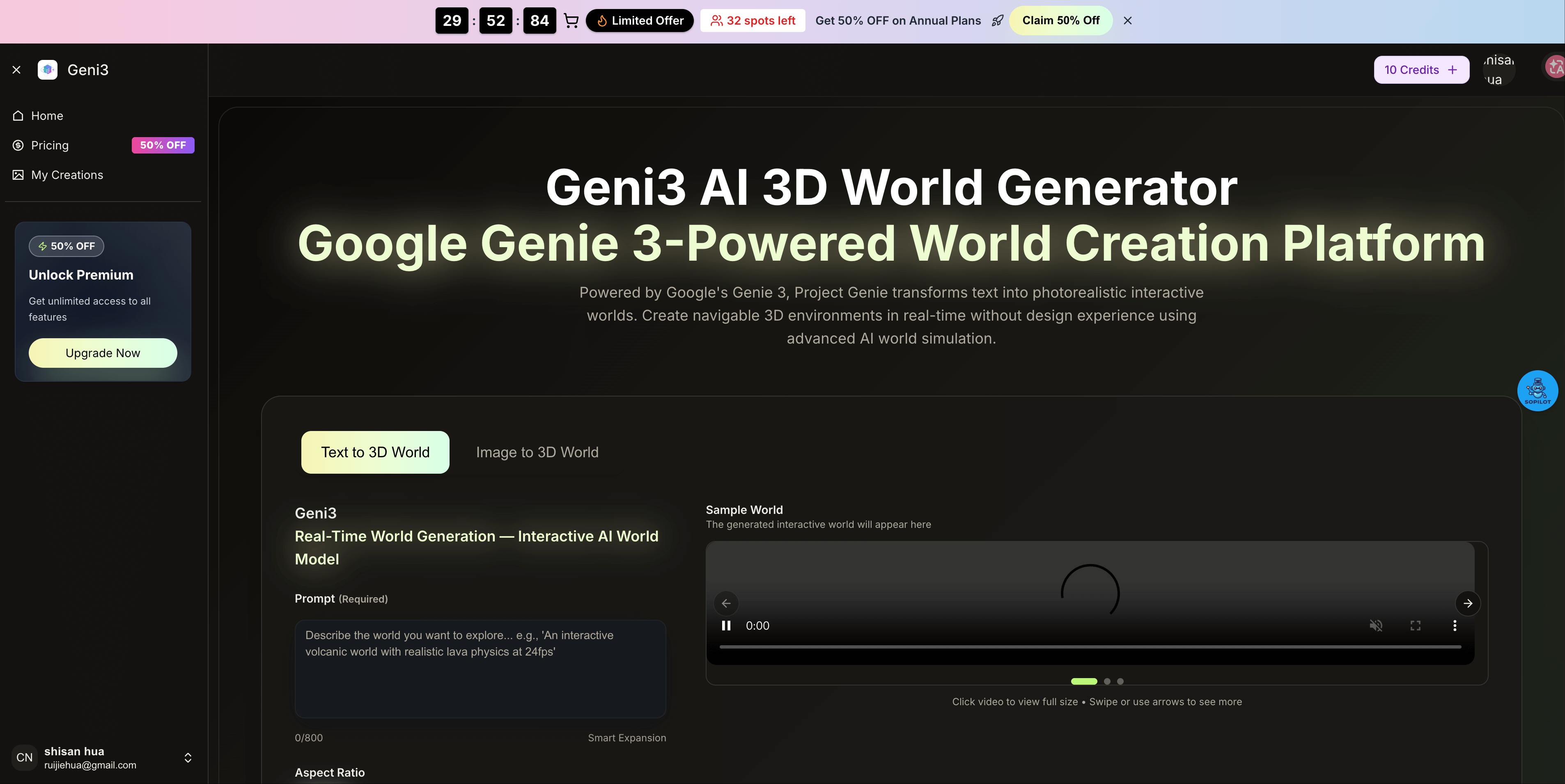Click the plus icon next to 10 Credits
This screenshot has height=784, width=1565.
pos(1453,69)
